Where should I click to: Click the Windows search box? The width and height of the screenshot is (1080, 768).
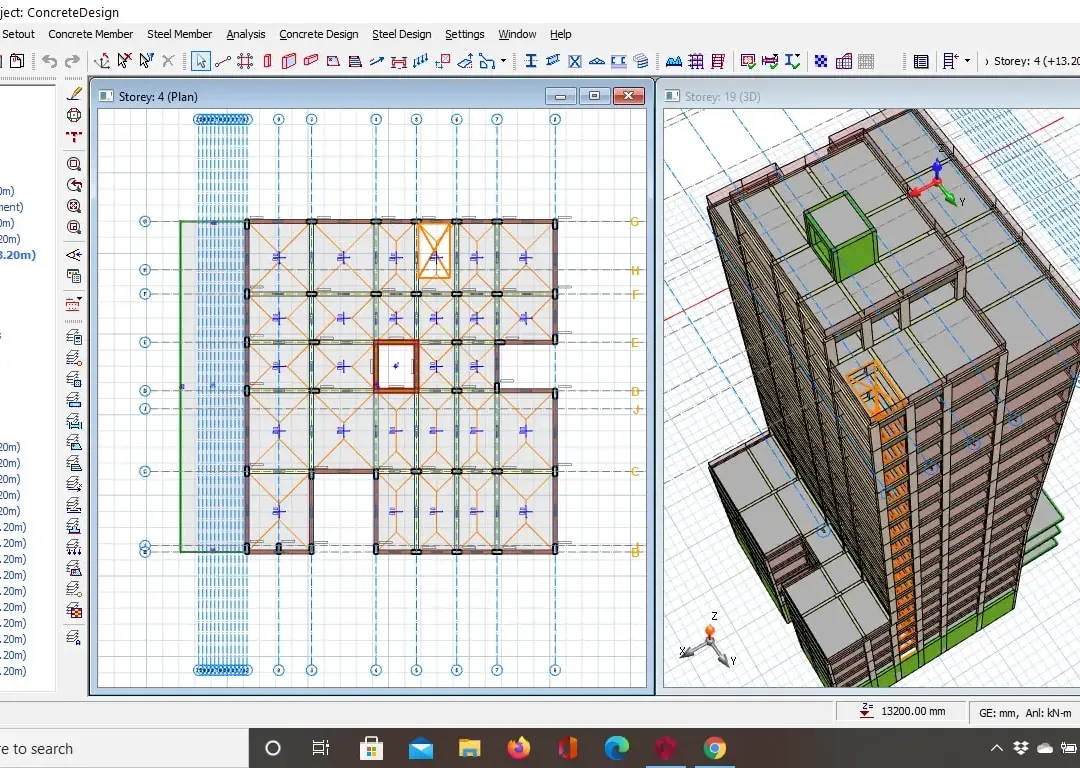[124, 749]
